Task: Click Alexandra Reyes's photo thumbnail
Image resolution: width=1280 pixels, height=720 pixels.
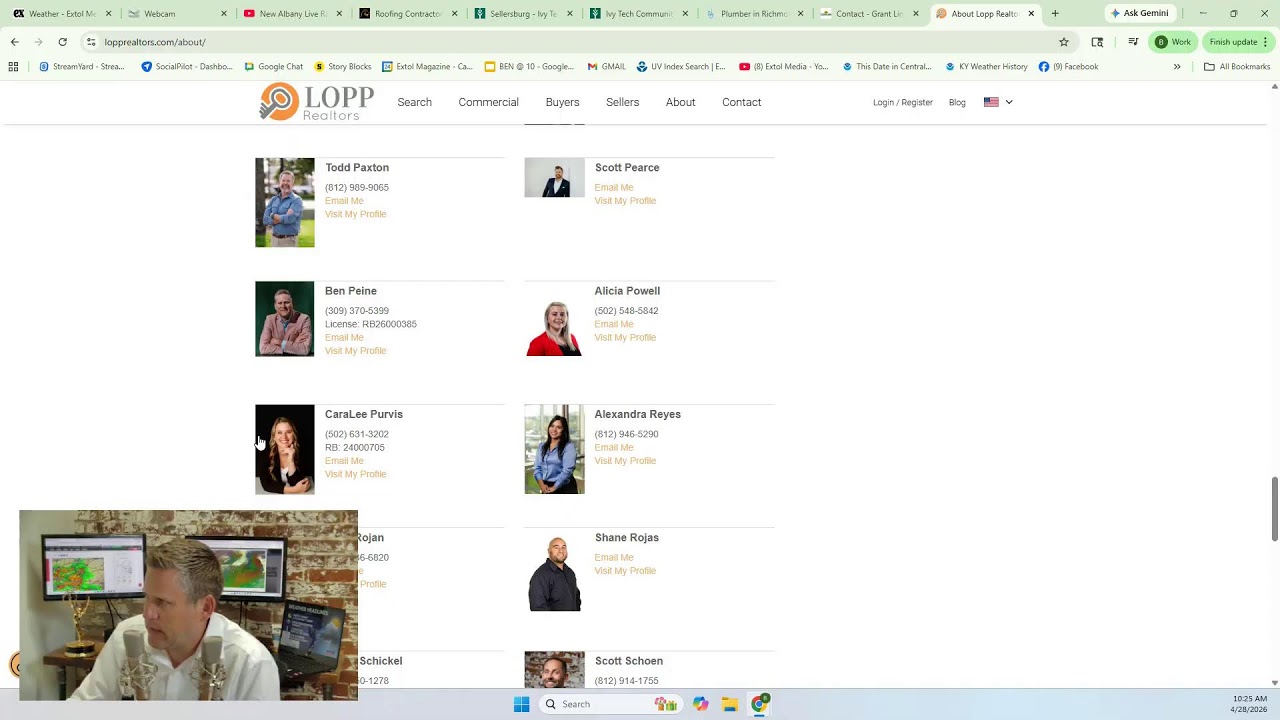Action: point(554,449)
